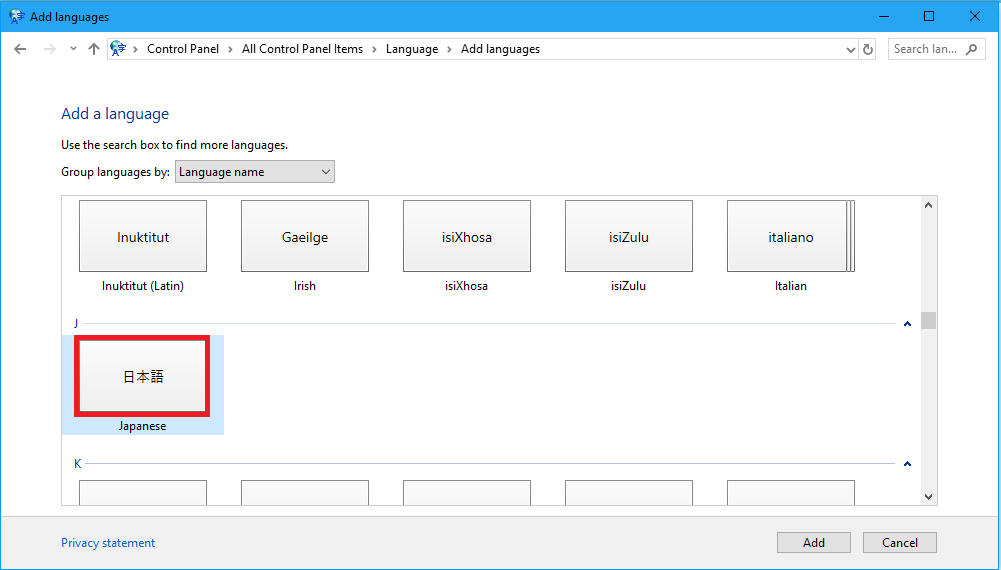Collapse the K language group
This screenshot has height=570, width=1001.
click(x=907, y=464)
